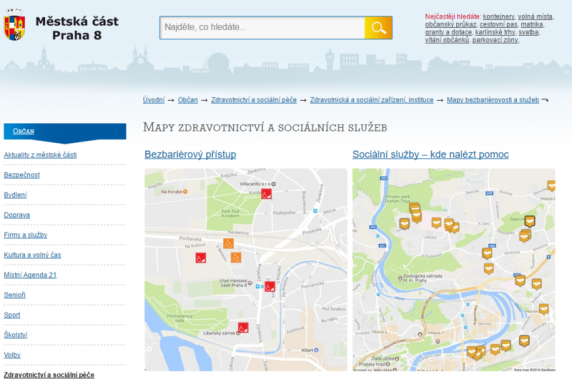Click the dark-outlined yellow marker near Ďáblice
Viewport: 572px width, 384px height.
[530, 221]
